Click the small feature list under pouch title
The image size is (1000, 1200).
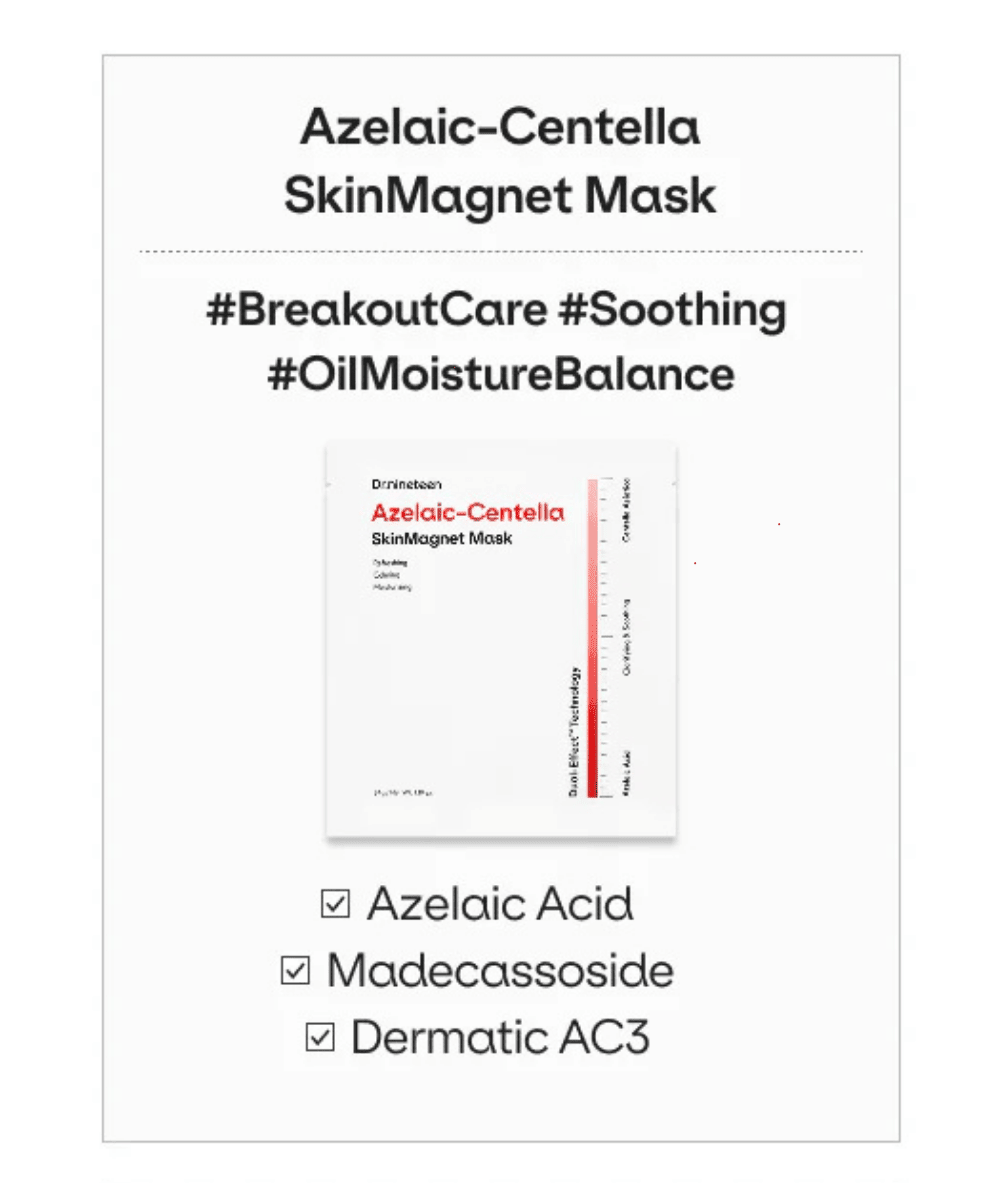click(391, 575)
